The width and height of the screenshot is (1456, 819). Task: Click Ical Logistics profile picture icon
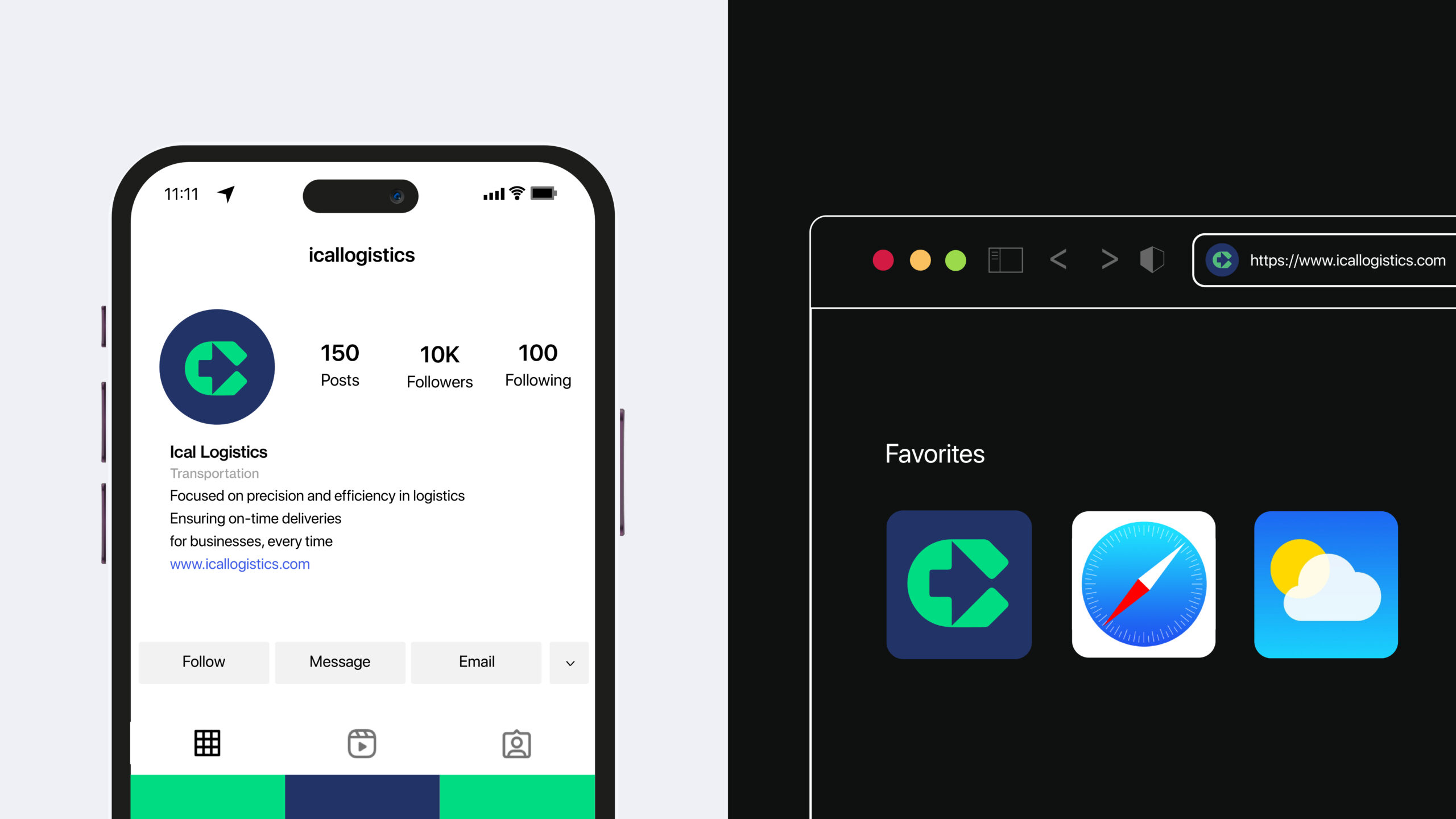[218, 366]
